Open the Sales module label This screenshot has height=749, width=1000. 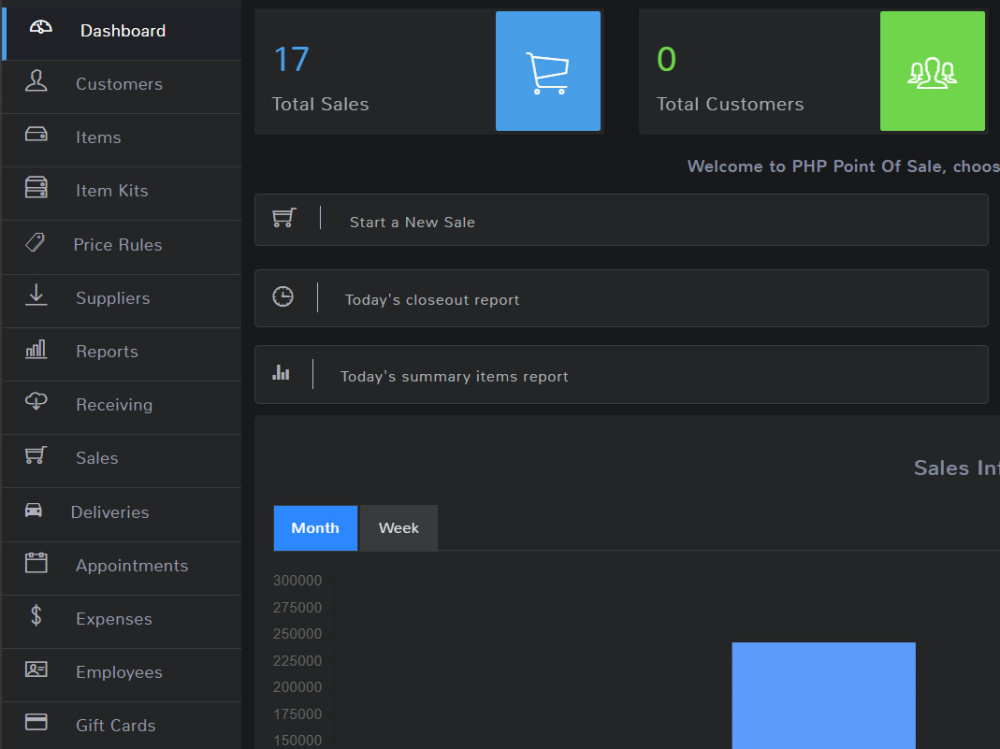pos(97,458)
